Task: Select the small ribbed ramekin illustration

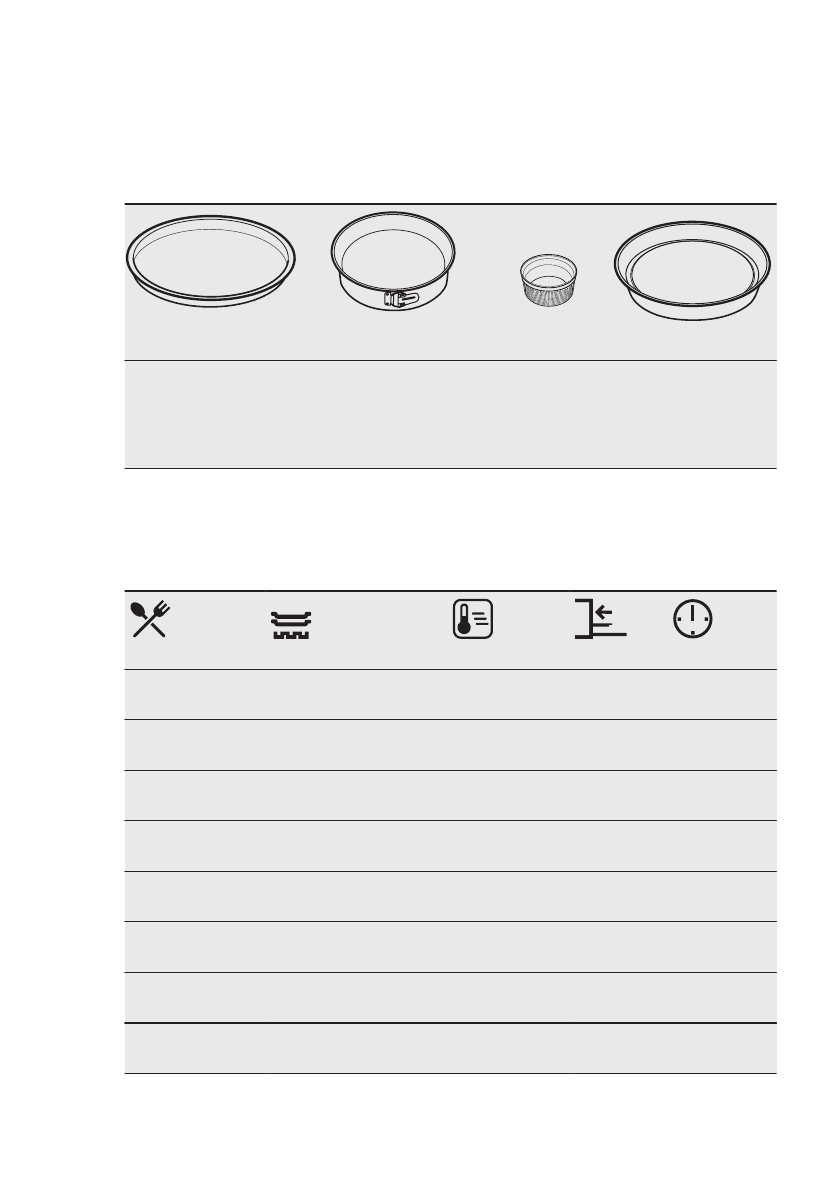Action: [x=548, y=280]
